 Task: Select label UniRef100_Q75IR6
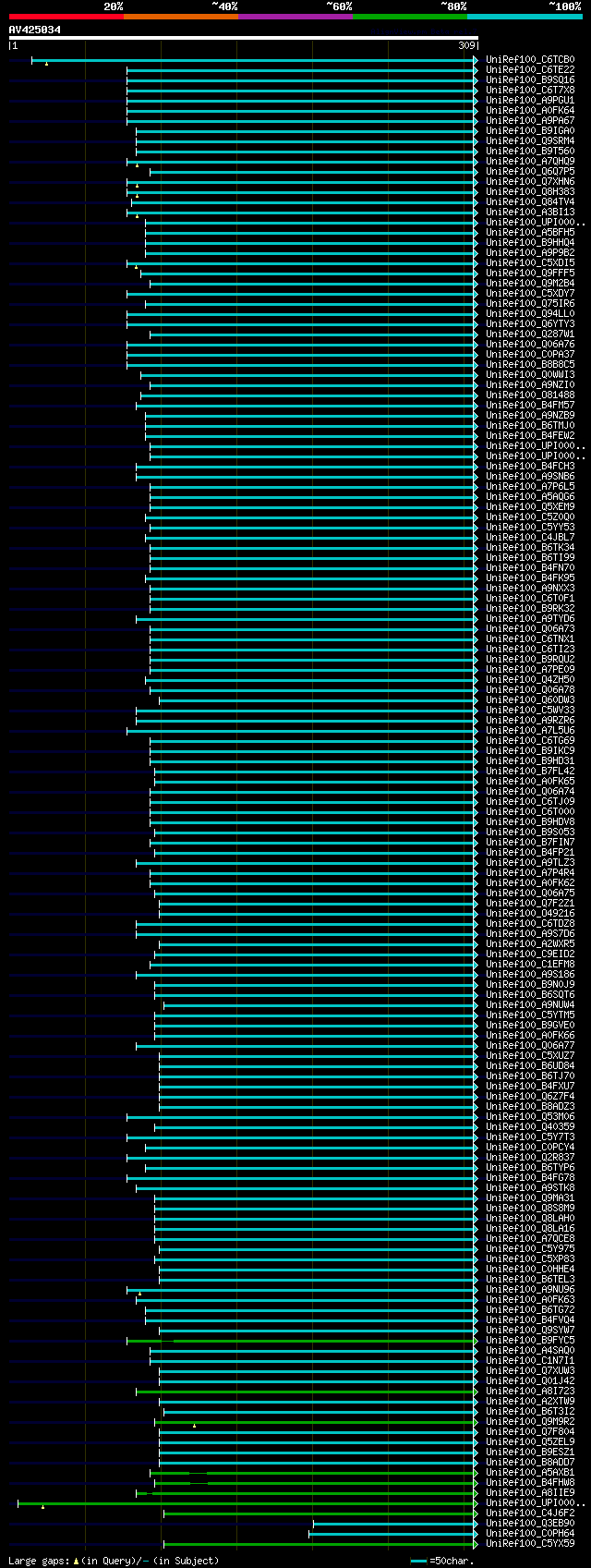(x=530, y=304)
